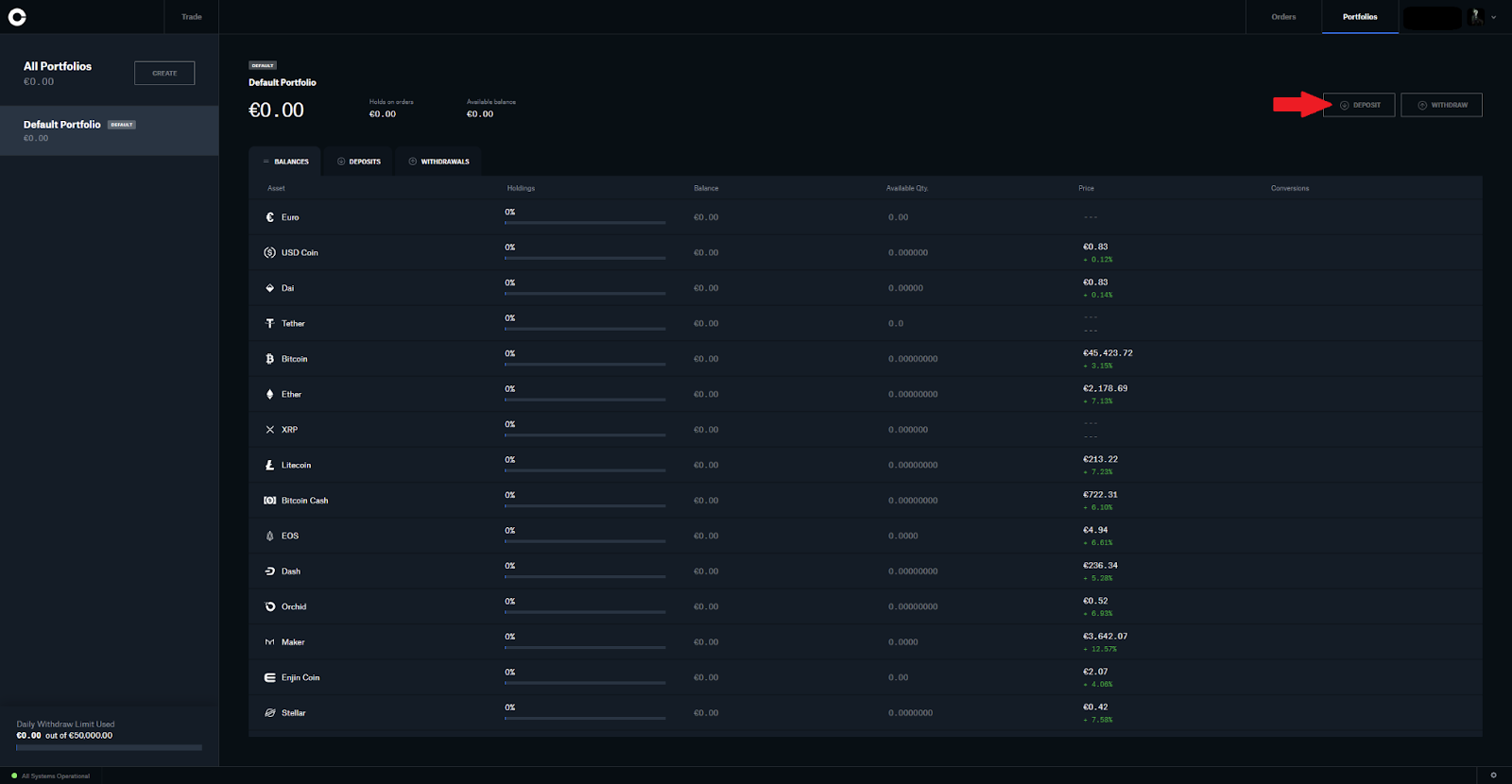Click the Asset column header
Image resolution: width=1512 pixels, height=784 pixels.
pos(276,188)
